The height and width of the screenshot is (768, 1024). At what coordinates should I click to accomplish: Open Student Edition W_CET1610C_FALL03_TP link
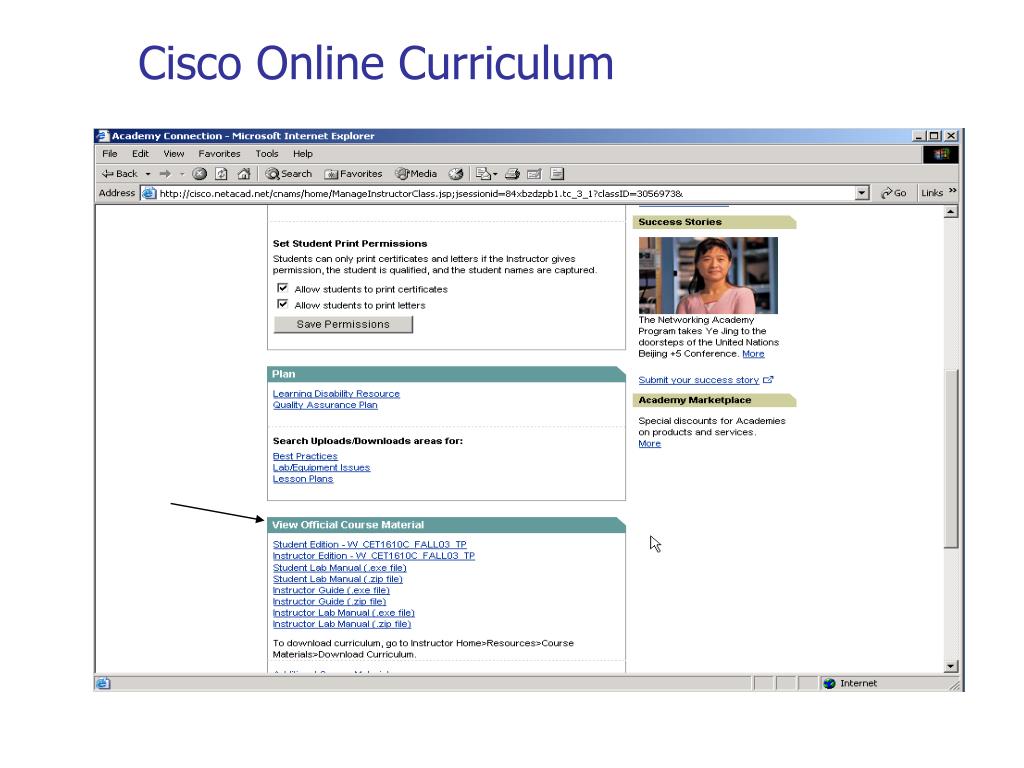(x=370, y=545)
